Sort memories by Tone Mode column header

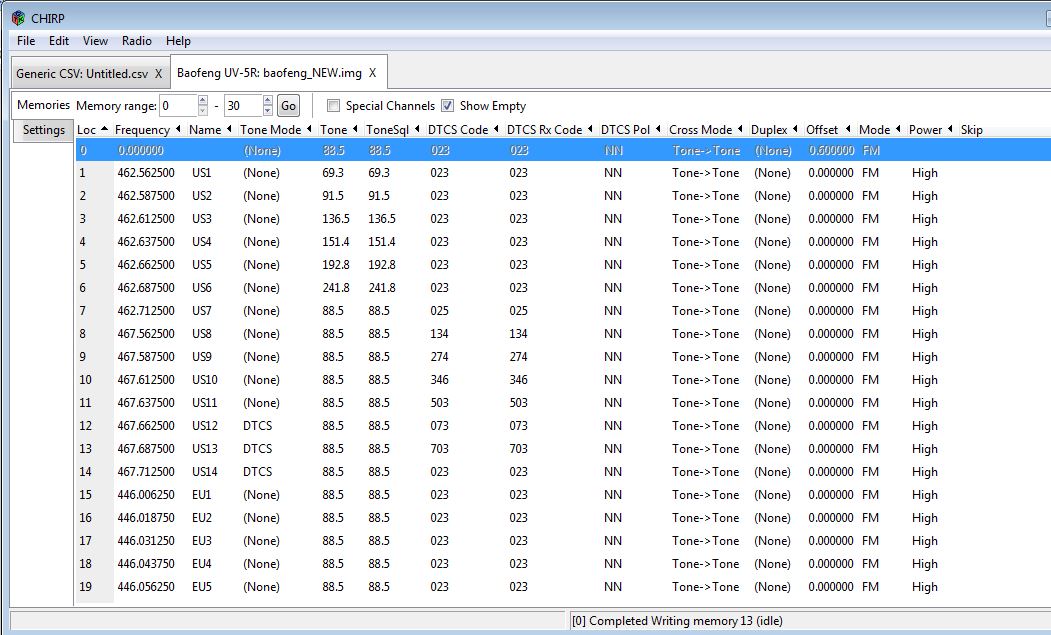(270, 130)
